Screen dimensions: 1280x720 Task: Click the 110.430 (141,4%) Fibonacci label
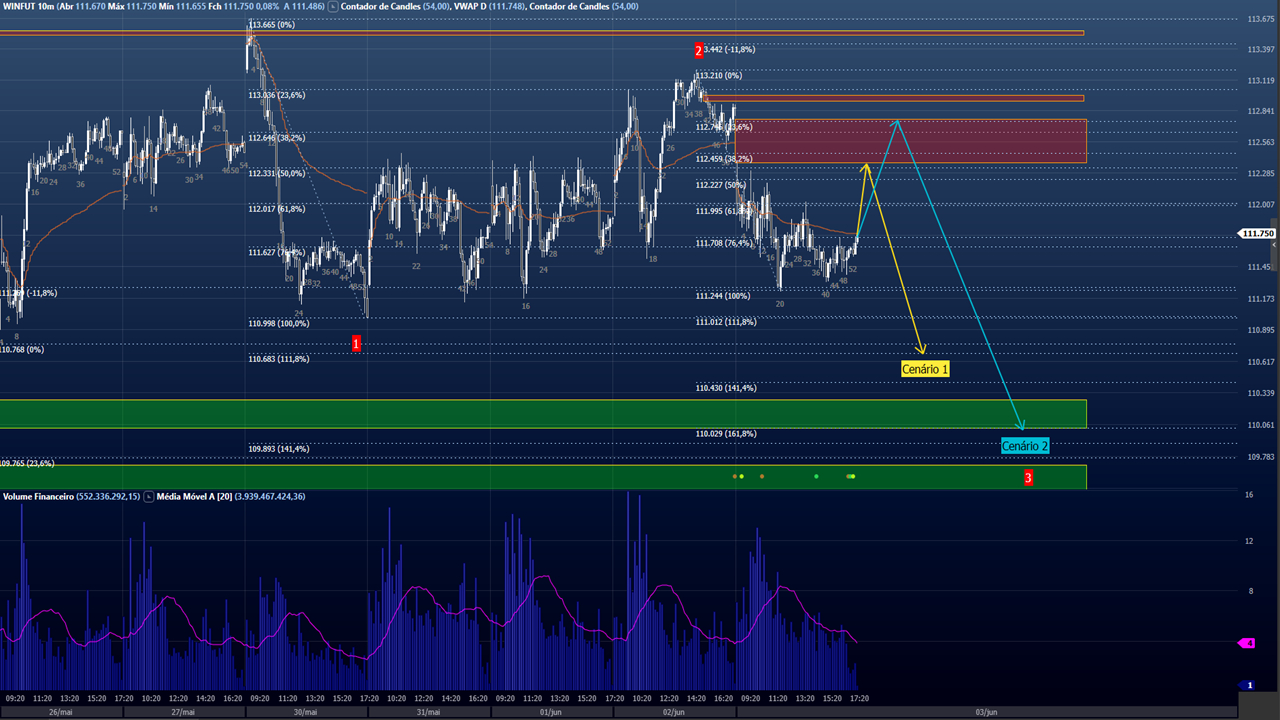[x=726, y=388]
